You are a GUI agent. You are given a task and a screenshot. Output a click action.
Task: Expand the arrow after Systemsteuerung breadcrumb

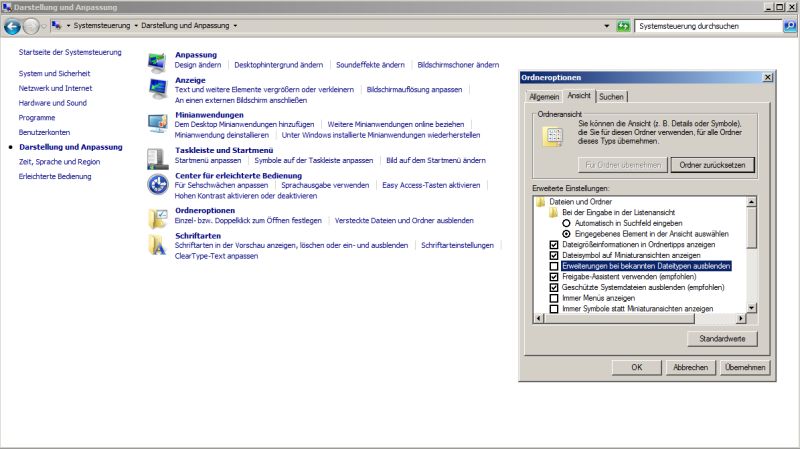click(x=136, y=26)
